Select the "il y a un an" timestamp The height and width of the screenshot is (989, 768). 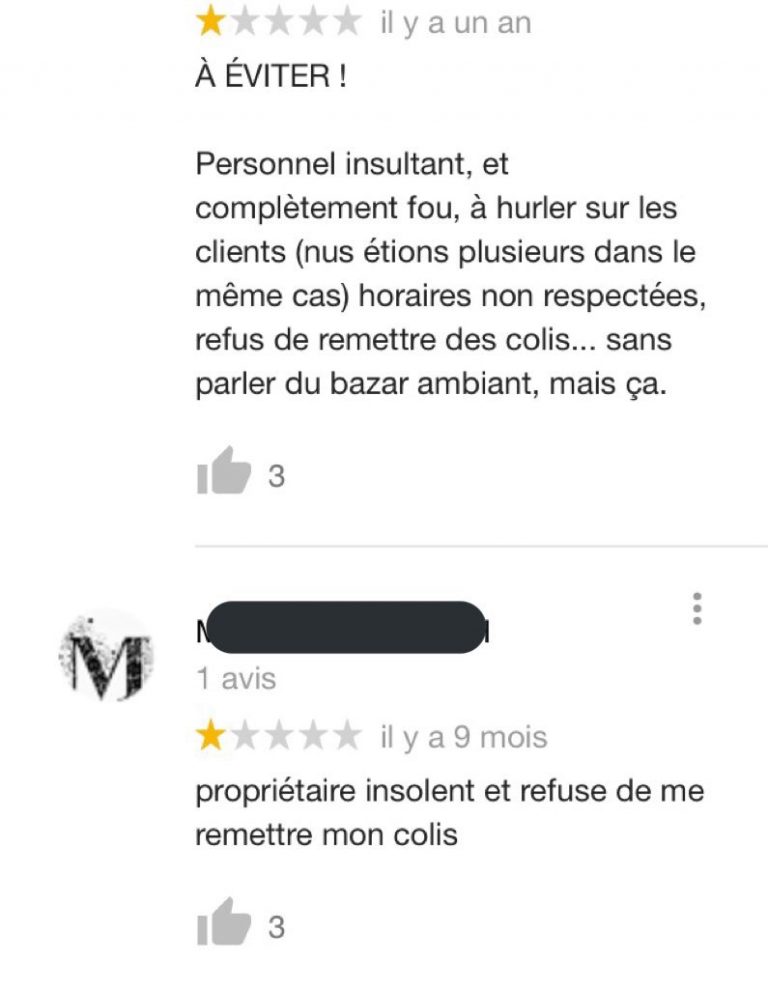coord(456,24)
